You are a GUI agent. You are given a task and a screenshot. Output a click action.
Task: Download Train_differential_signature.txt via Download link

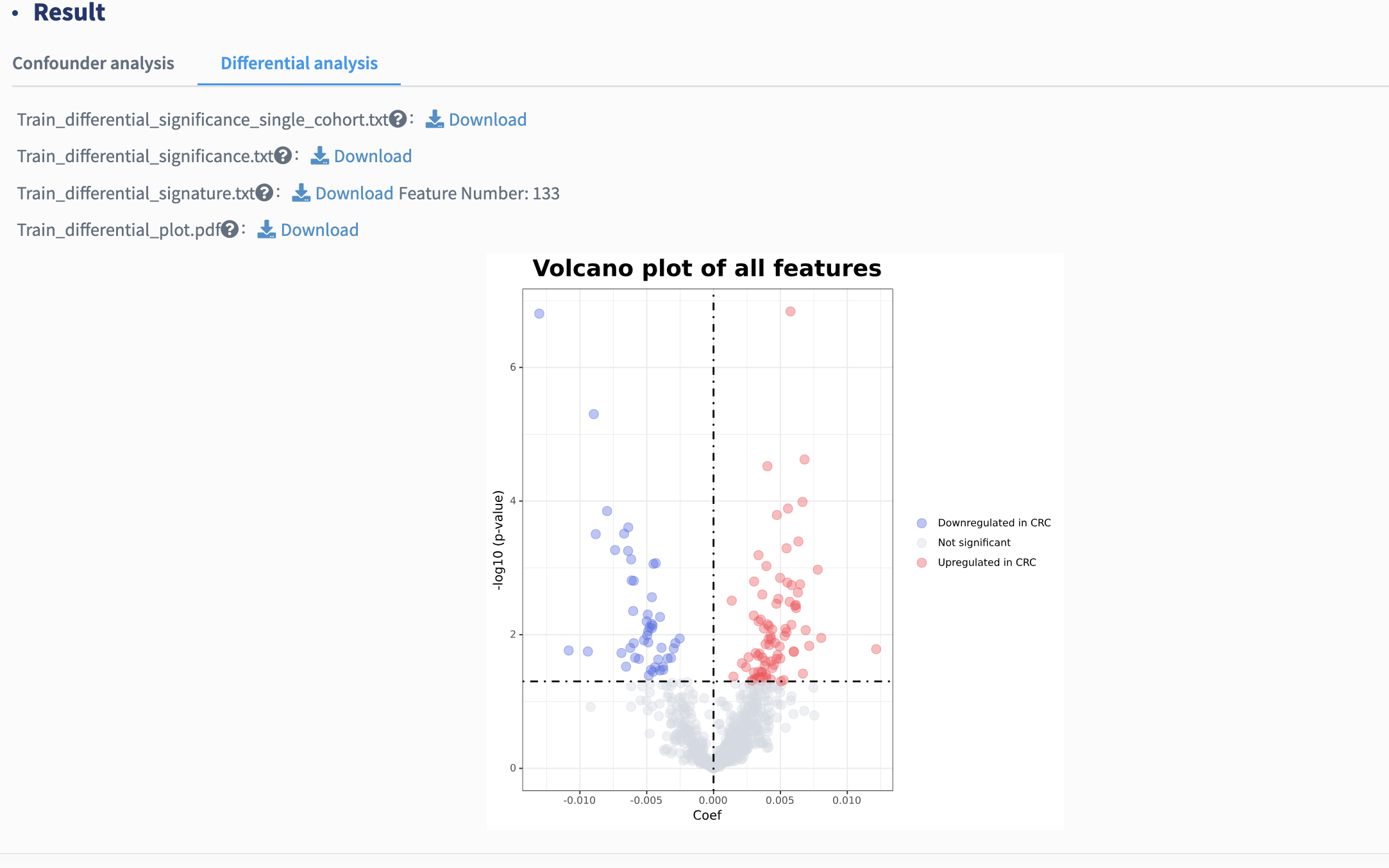click(354, 193)
